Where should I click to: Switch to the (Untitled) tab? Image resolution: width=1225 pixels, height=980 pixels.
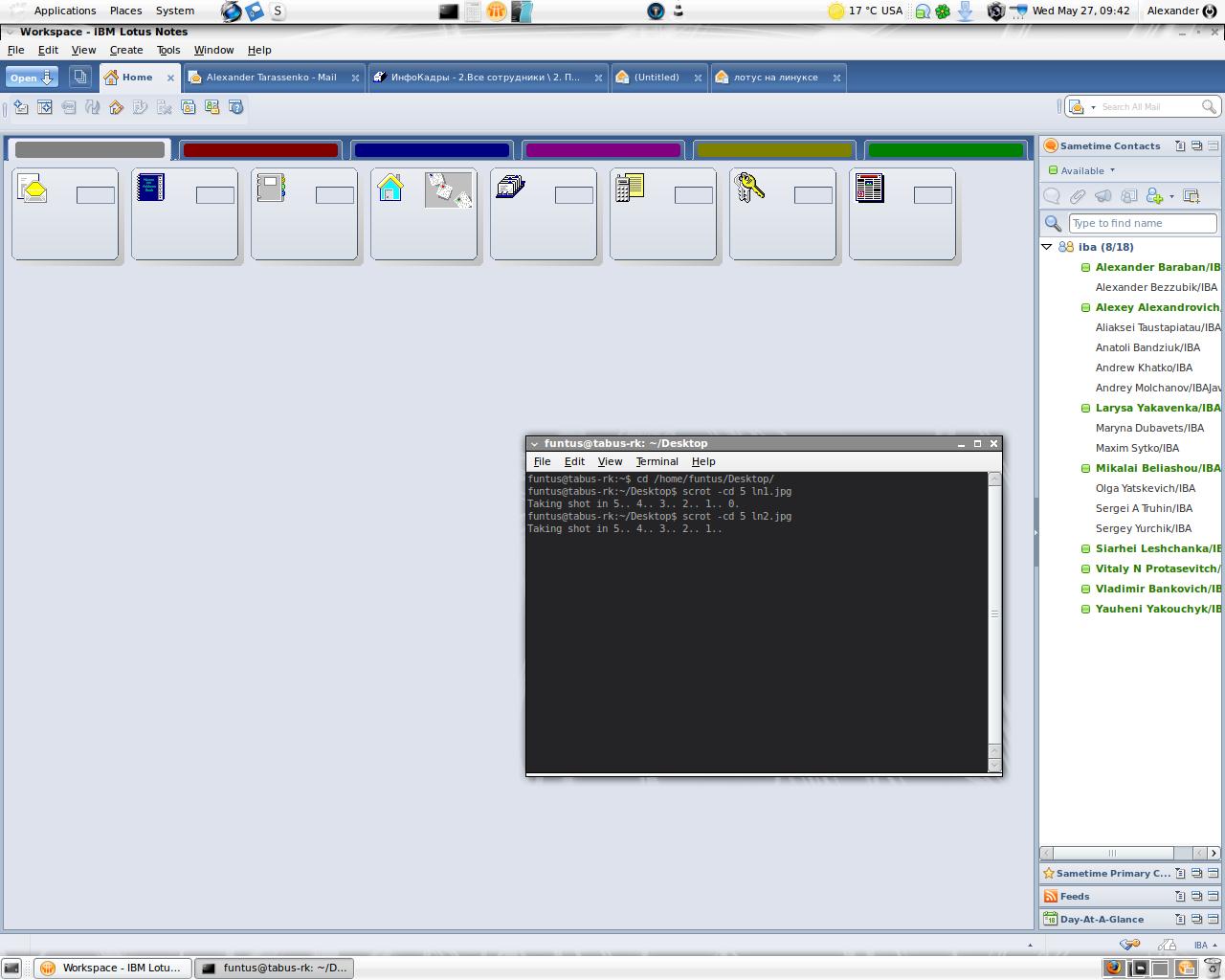coord(657,78)
